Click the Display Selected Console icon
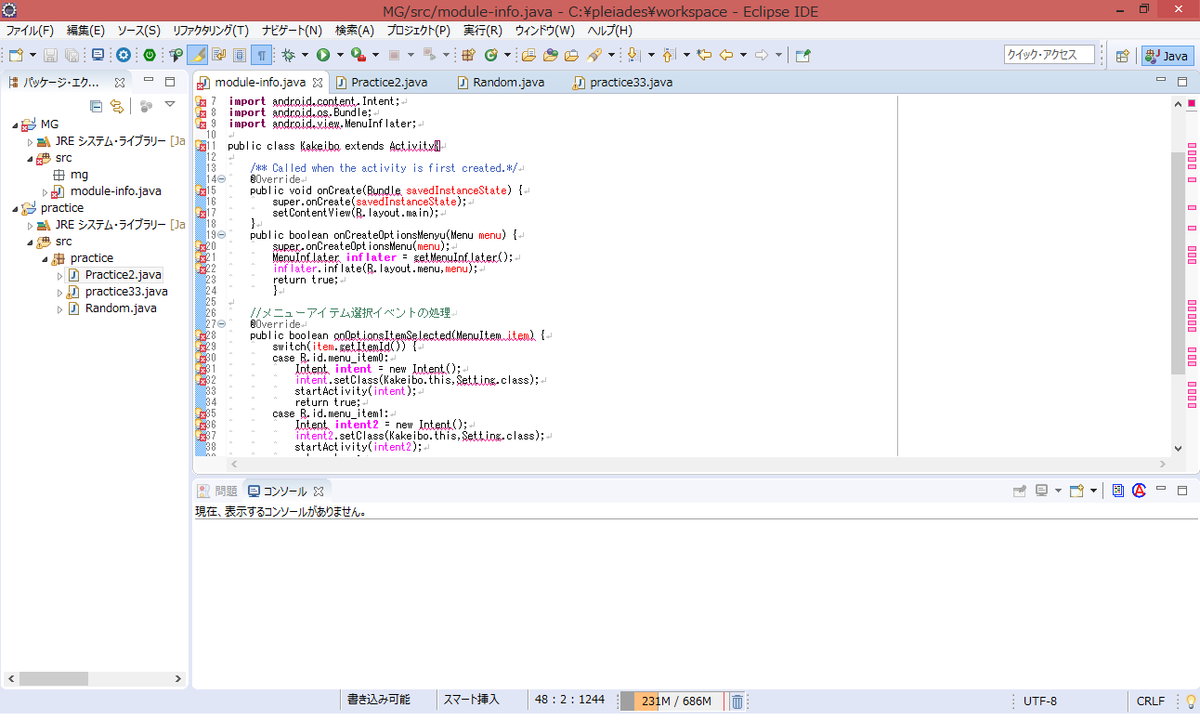The width and height of the screenshot is (1200, 721). click(1041, 491)
